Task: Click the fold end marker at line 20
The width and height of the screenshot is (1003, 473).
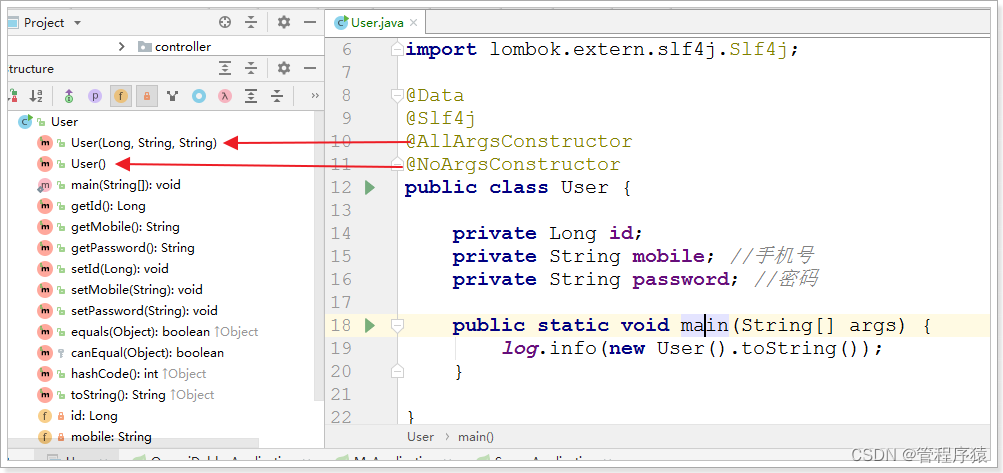Action: (x=397, y=372)
